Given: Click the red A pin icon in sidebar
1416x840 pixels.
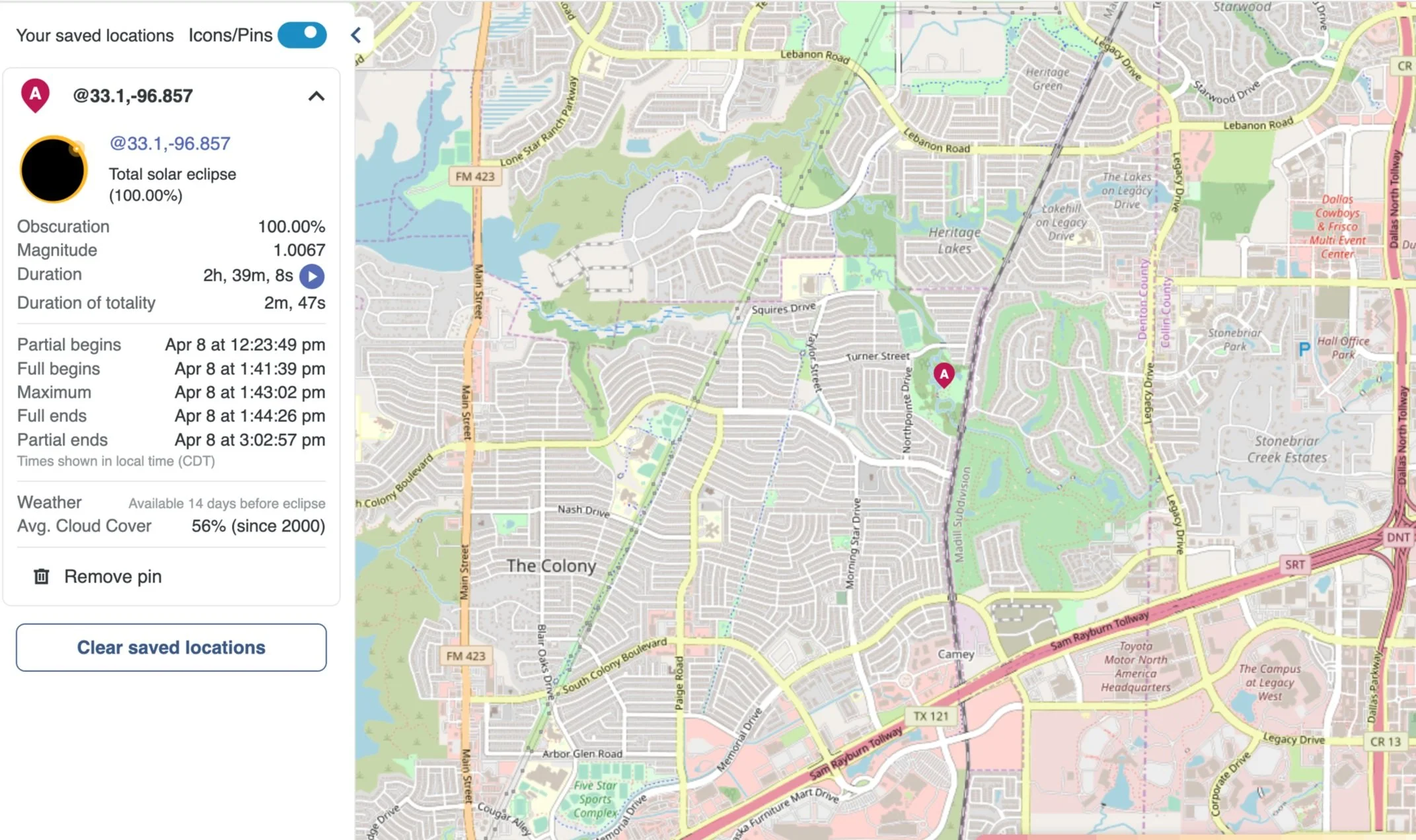Looking at the screenshot, I should (36, 95).
